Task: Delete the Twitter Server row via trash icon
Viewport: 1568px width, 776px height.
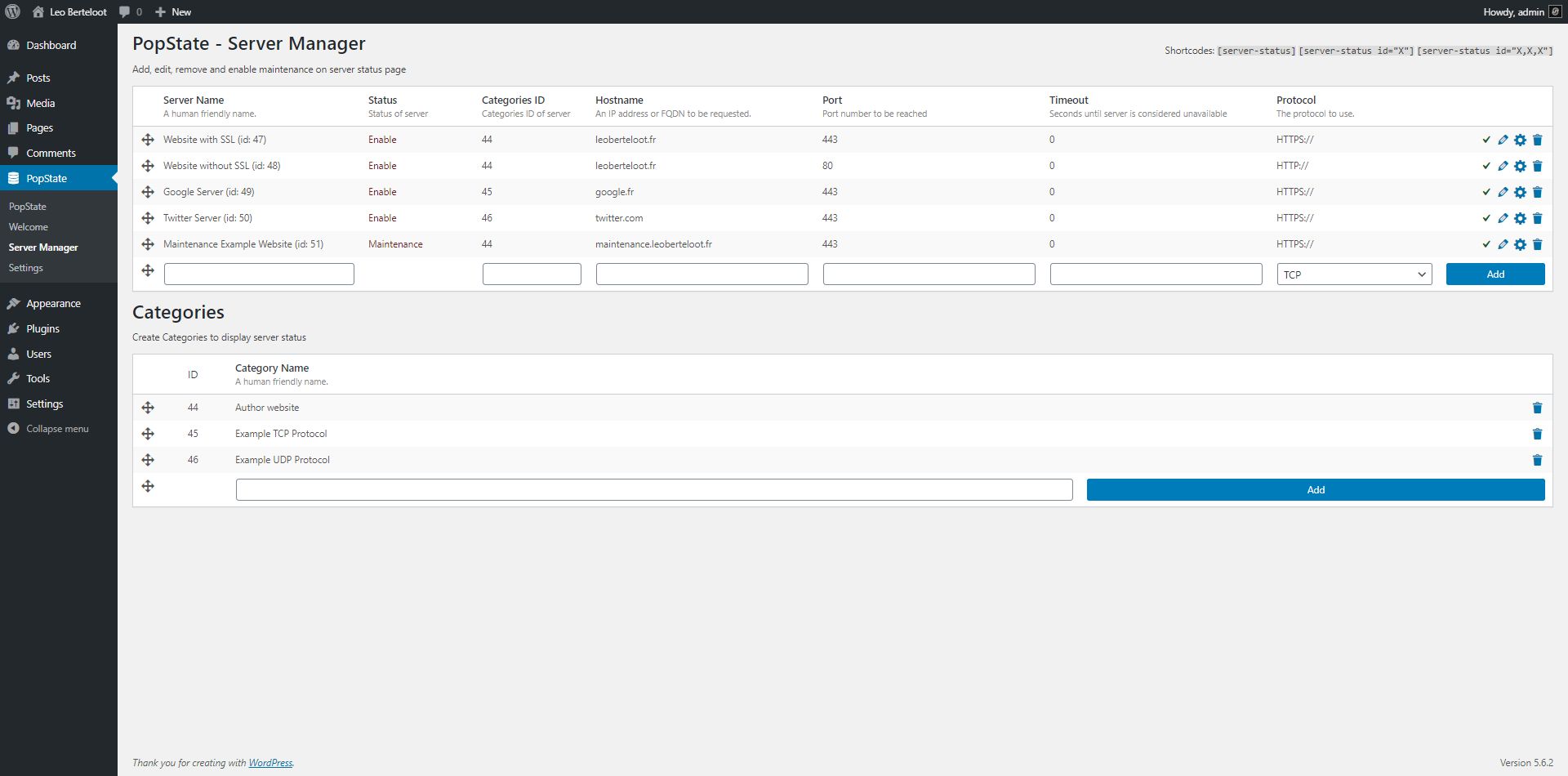Action: click(1537, 218)
